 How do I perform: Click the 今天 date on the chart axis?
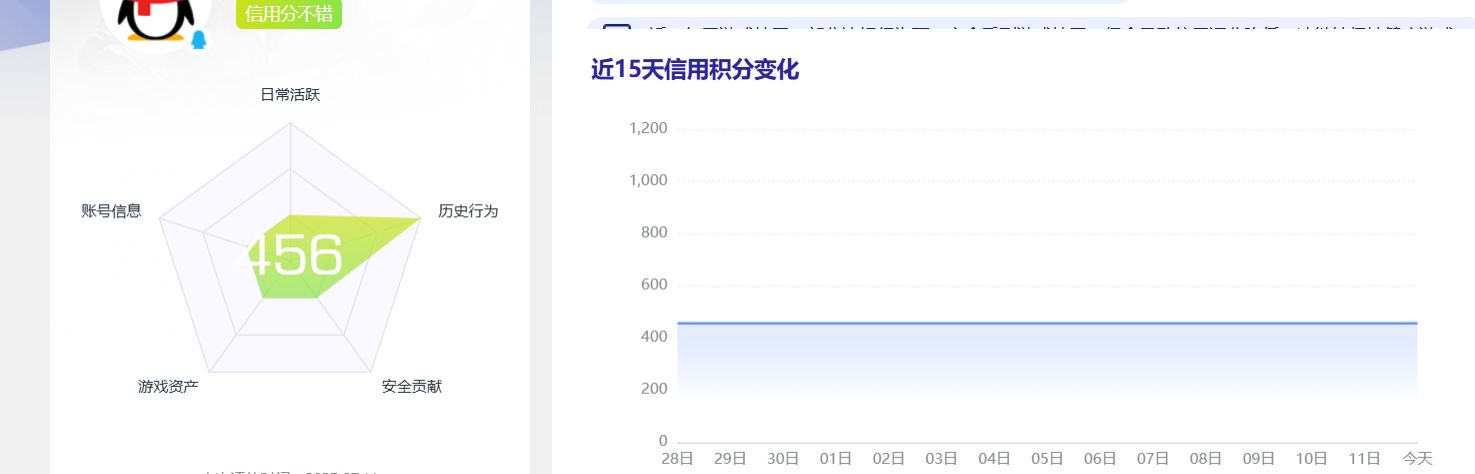click(x=1417, y=458)
